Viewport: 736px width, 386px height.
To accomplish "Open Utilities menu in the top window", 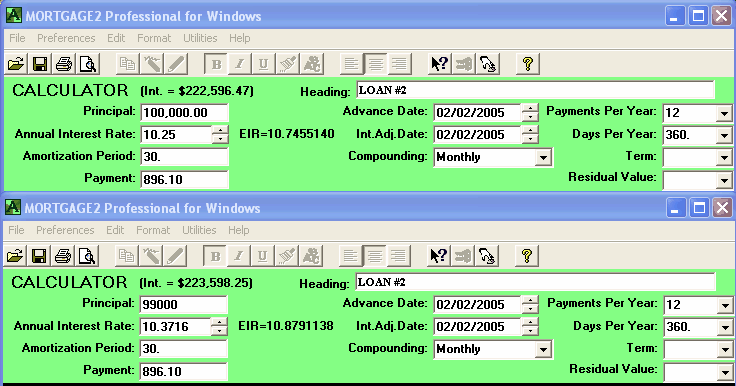I will point(200,38).
